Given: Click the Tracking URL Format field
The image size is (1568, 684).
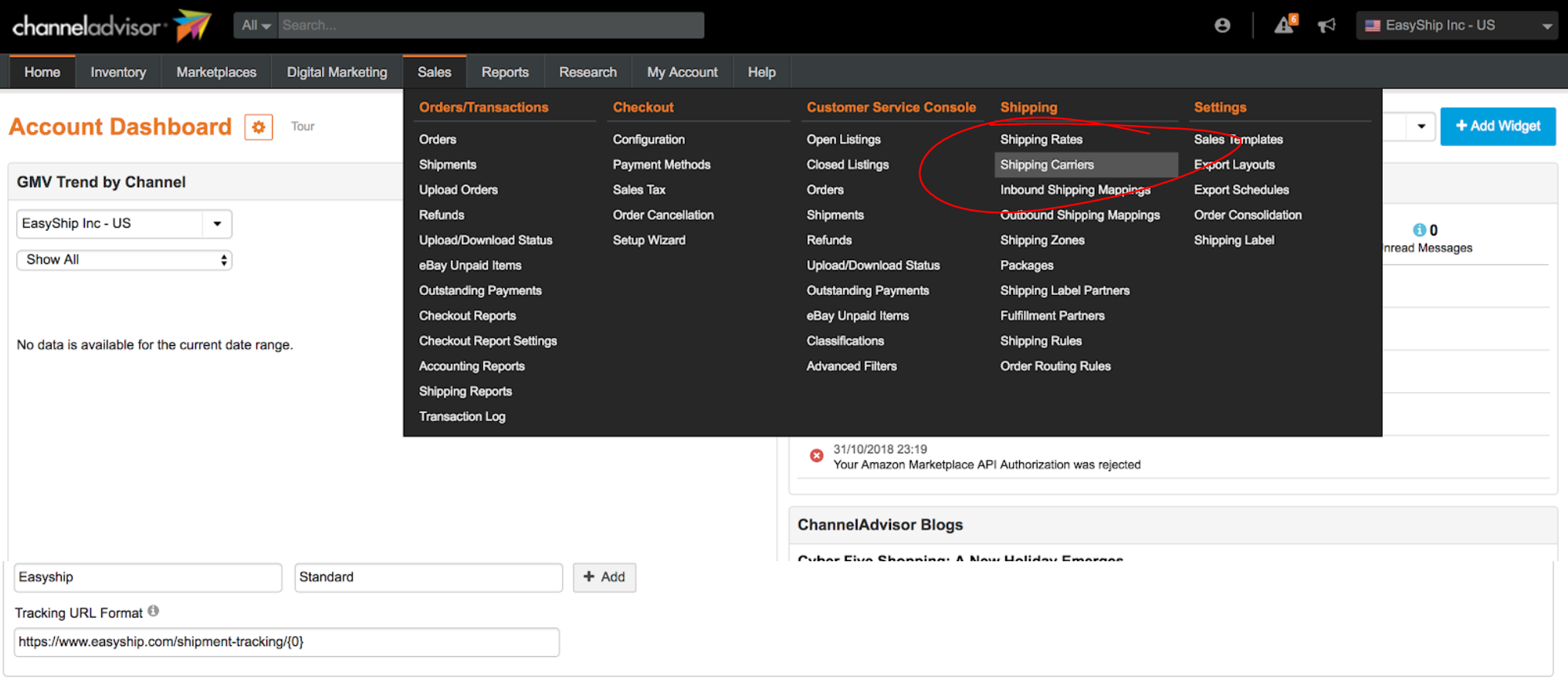Looking at the screenshot, I should 286,642.
